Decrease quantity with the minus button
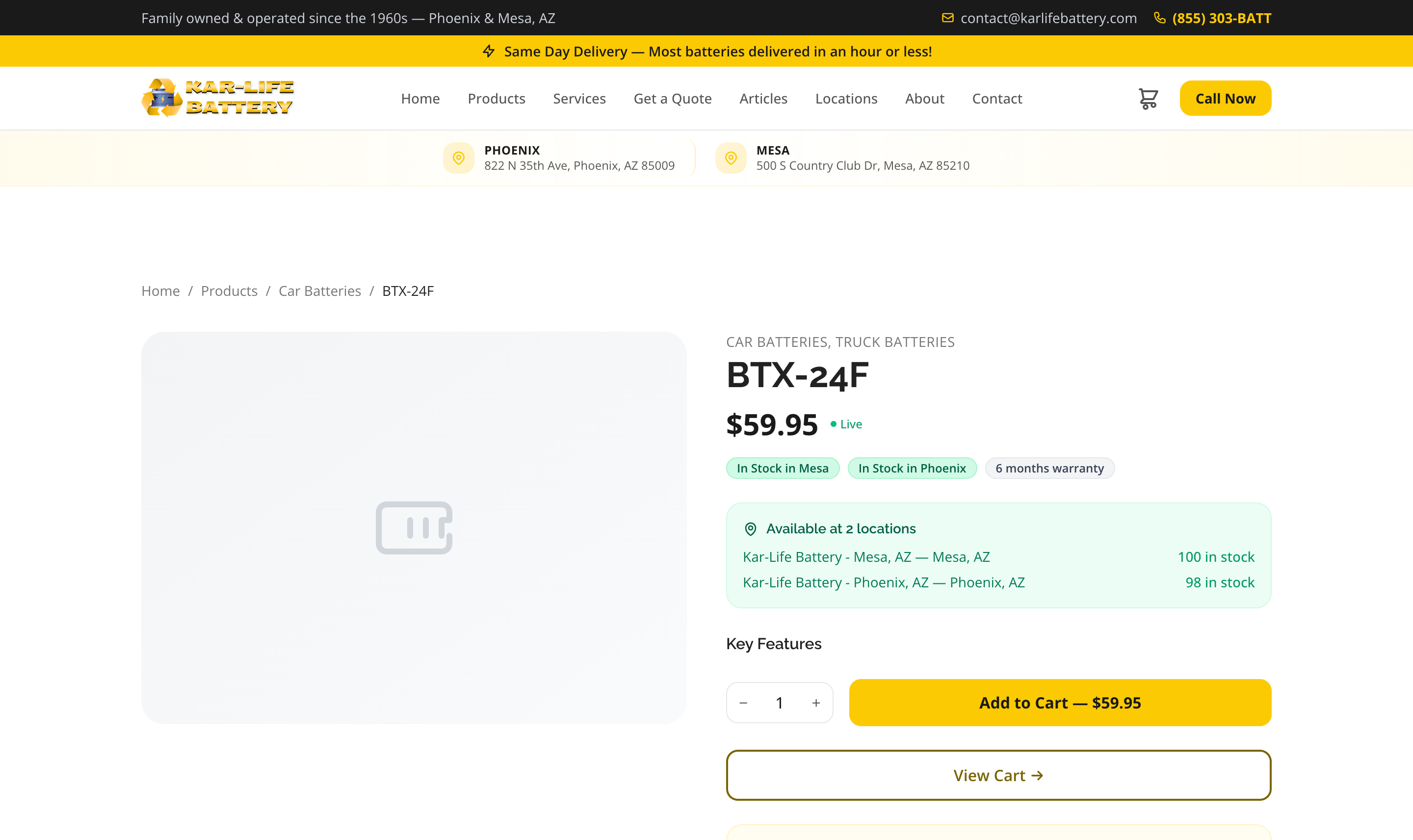Viewport: 1413px width, 840px height. [744, 703]
